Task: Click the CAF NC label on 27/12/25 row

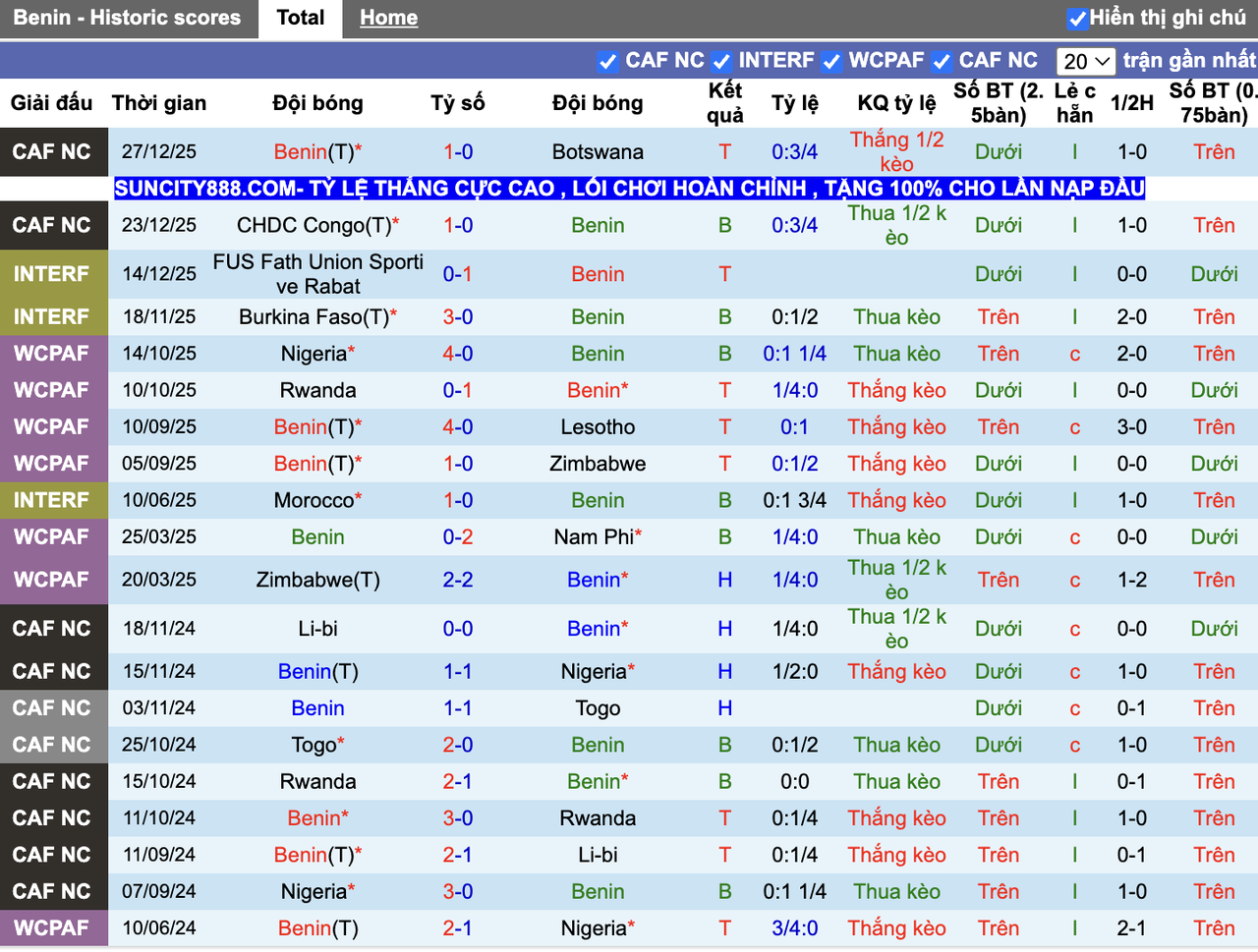Action: [x=52, y=152]
